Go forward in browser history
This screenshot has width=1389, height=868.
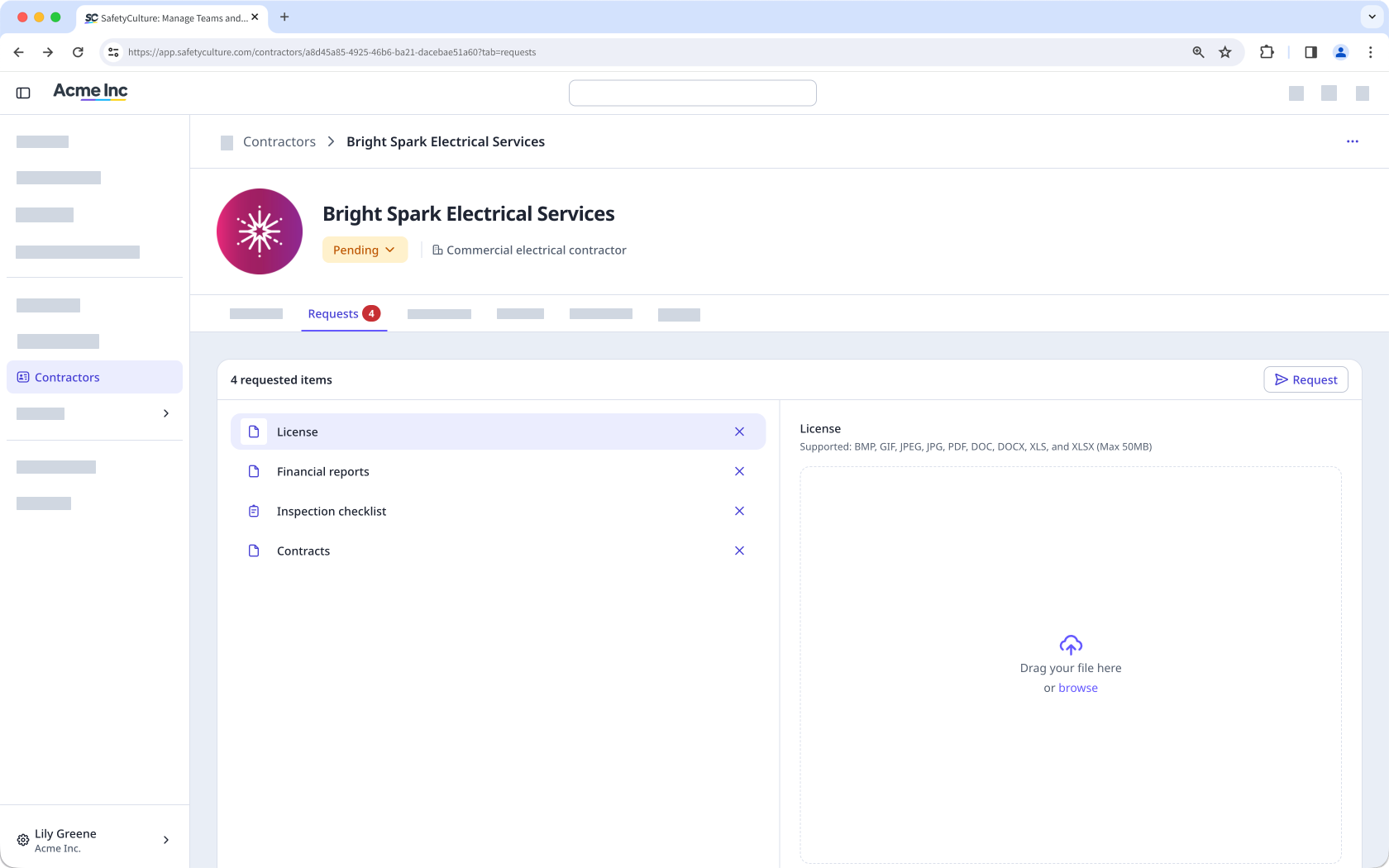click(x=48, y=52)
